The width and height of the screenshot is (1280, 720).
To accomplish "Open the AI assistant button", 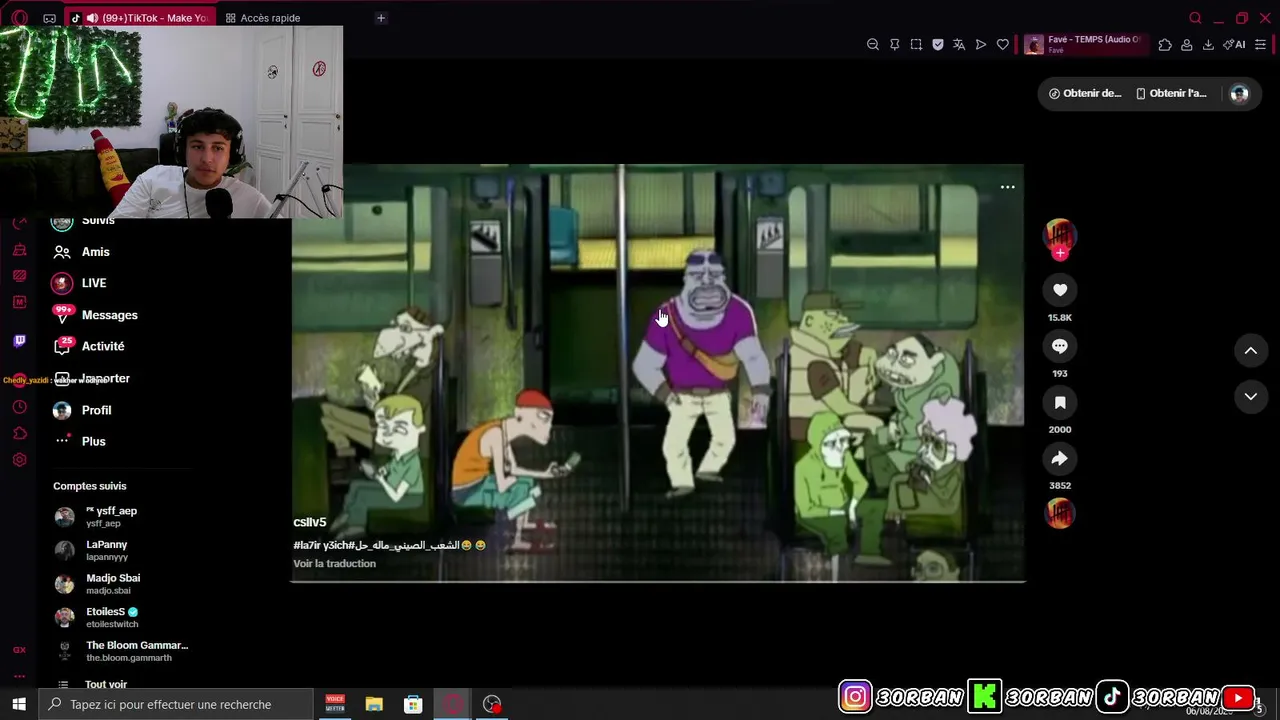I will [x=1234, y=44].
